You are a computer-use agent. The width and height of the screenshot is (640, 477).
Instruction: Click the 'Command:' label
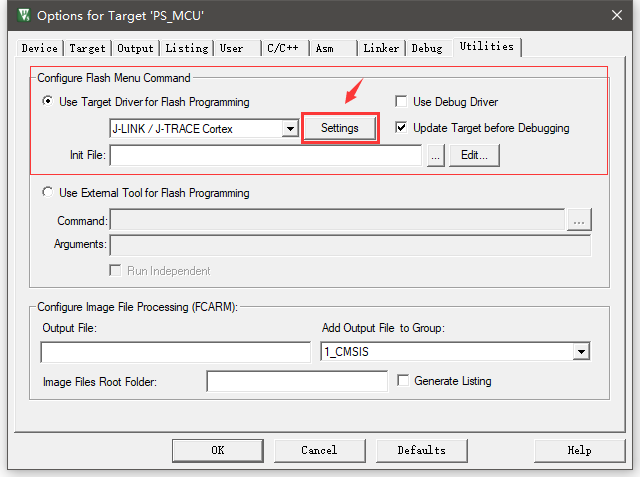pos(82,221)
